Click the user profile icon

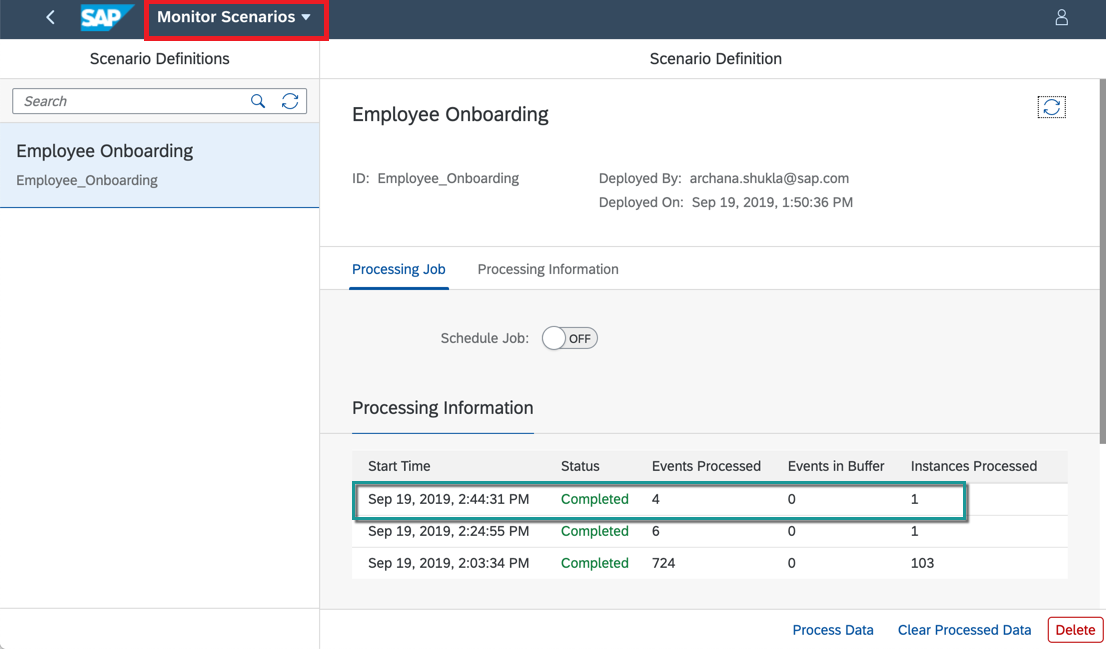1061,17
